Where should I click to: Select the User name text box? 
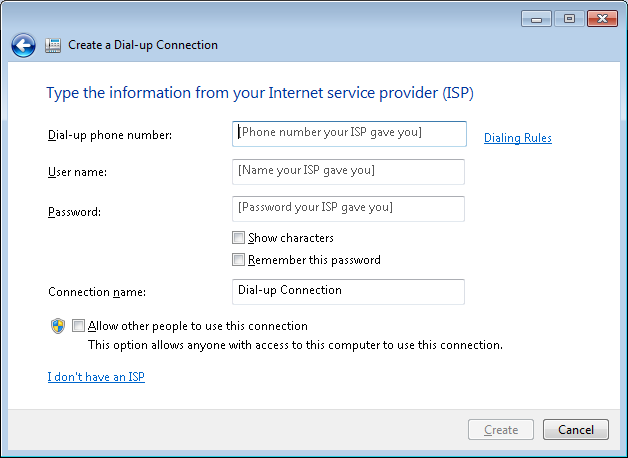click(x=348, y=172)
